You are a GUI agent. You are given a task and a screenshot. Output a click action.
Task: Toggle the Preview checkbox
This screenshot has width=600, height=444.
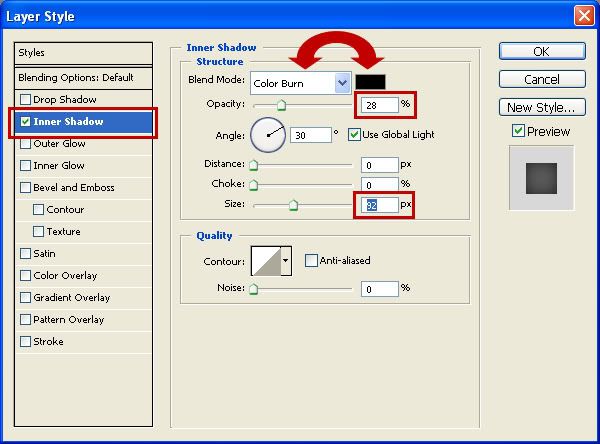518,131
